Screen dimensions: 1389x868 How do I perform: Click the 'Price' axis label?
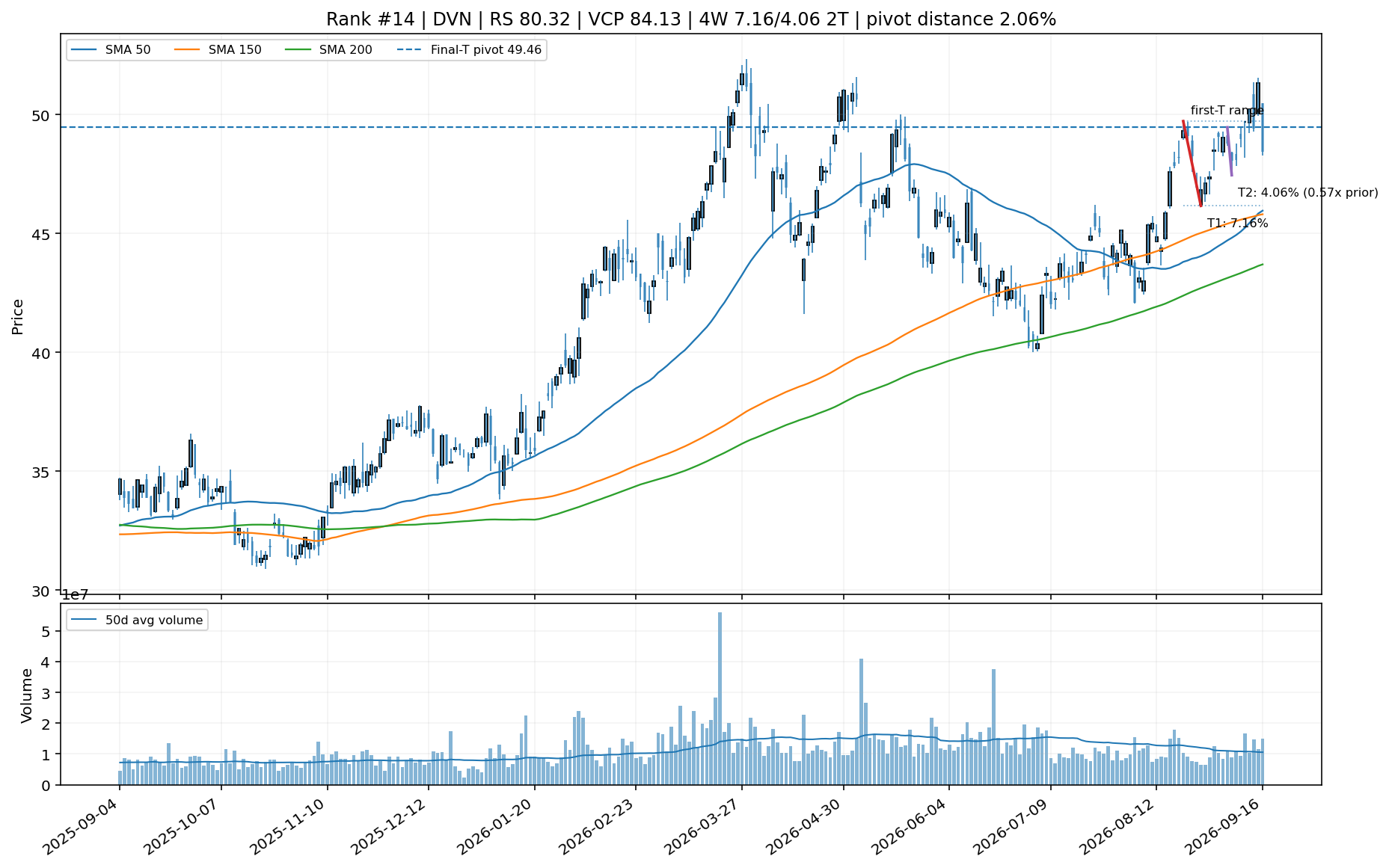pos(18,317)
